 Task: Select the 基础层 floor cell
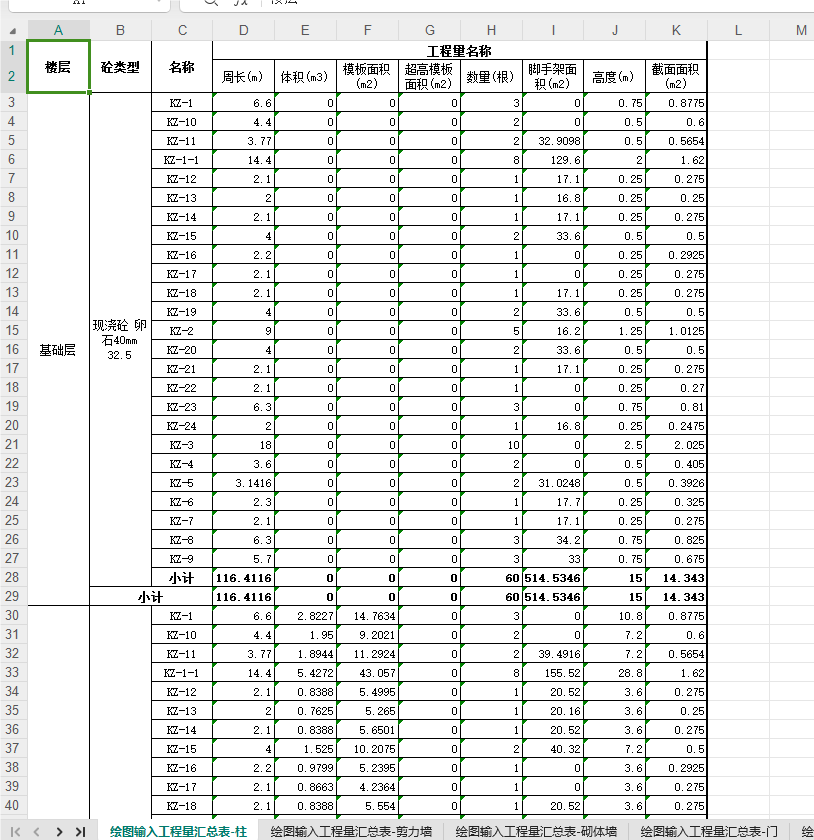58,350
